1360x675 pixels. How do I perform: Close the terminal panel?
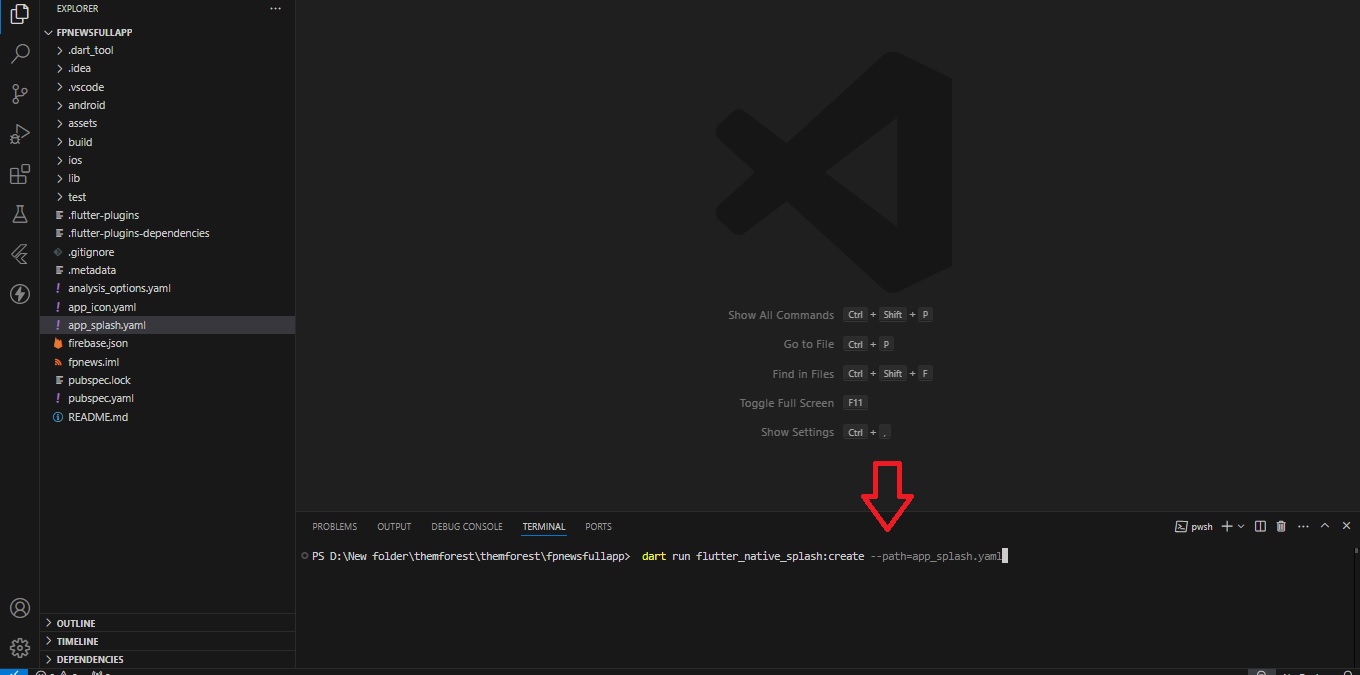tap(1346, 526)
